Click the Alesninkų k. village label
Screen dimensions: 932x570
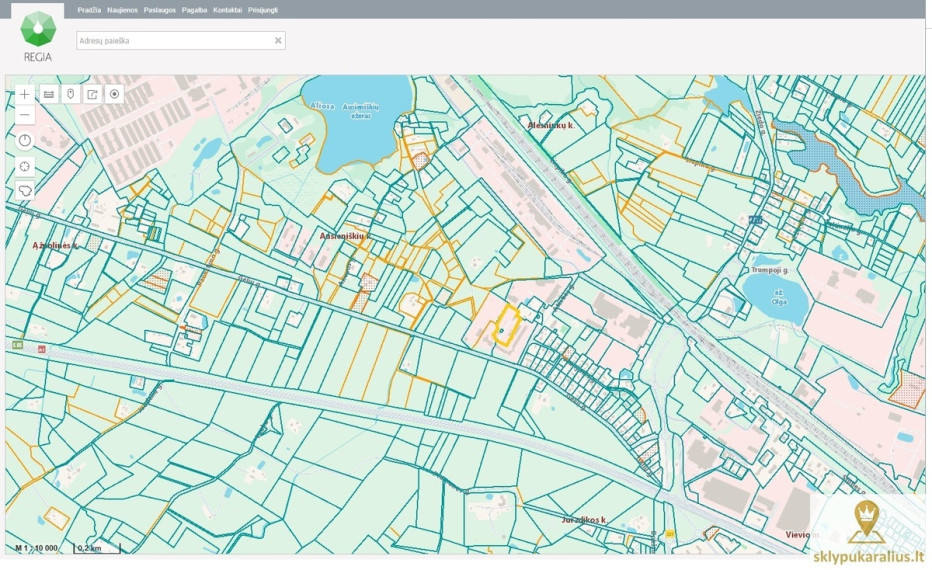tap(551, 125)
